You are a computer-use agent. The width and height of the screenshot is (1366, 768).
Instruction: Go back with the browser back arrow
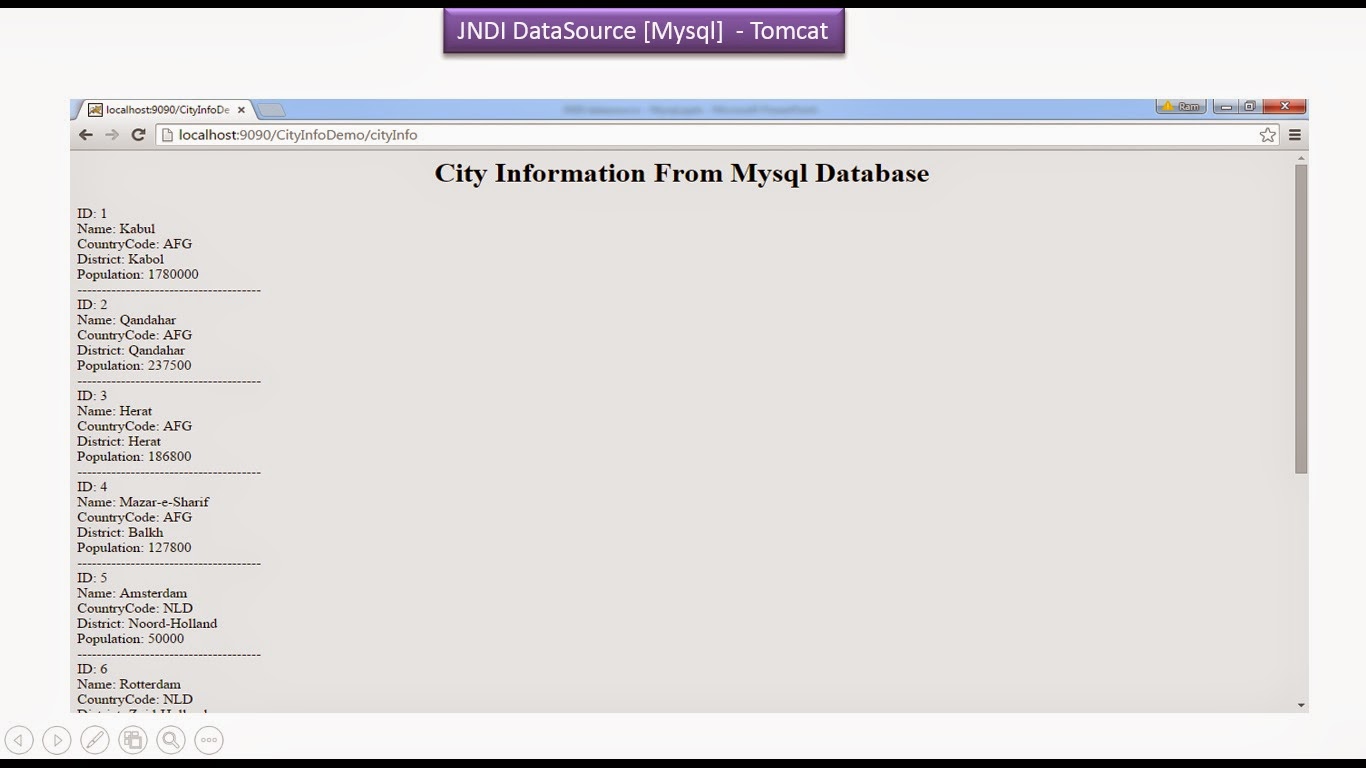point(86,135)
